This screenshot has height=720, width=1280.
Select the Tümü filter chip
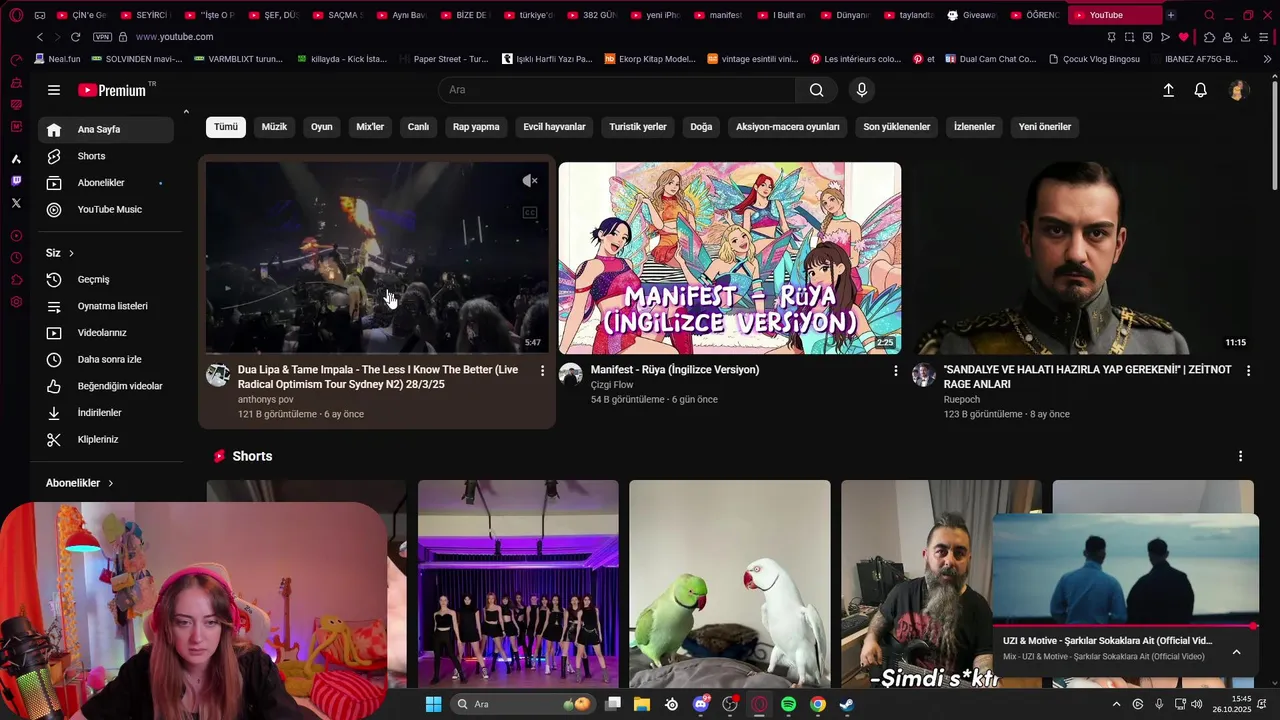coord(226,127)
